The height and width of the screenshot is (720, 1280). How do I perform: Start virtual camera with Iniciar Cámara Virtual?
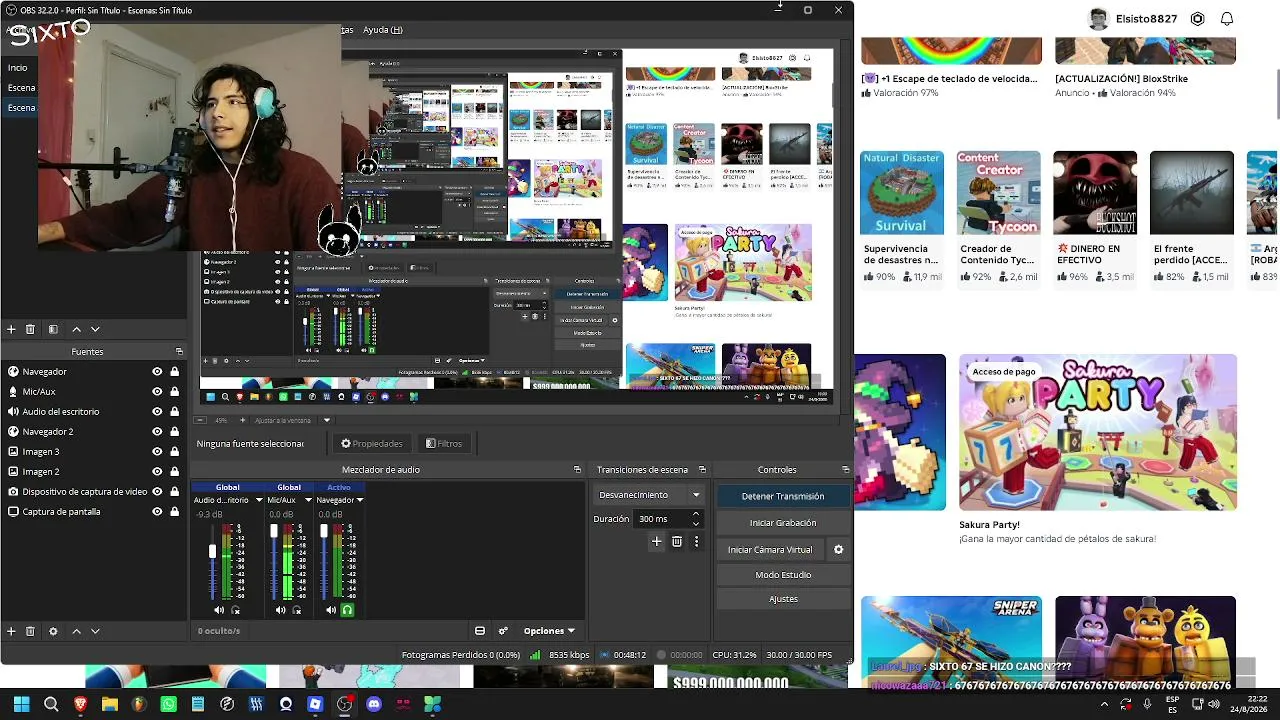click(770, 549)
